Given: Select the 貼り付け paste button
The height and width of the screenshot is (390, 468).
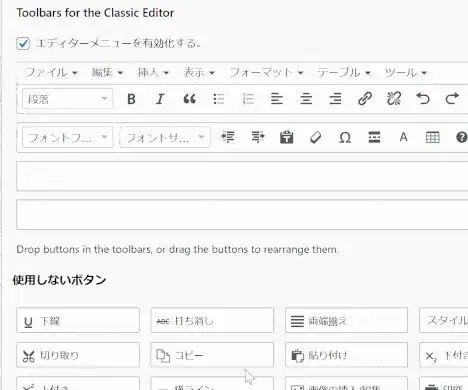Looking at the screenshot, I should (346, 355).
